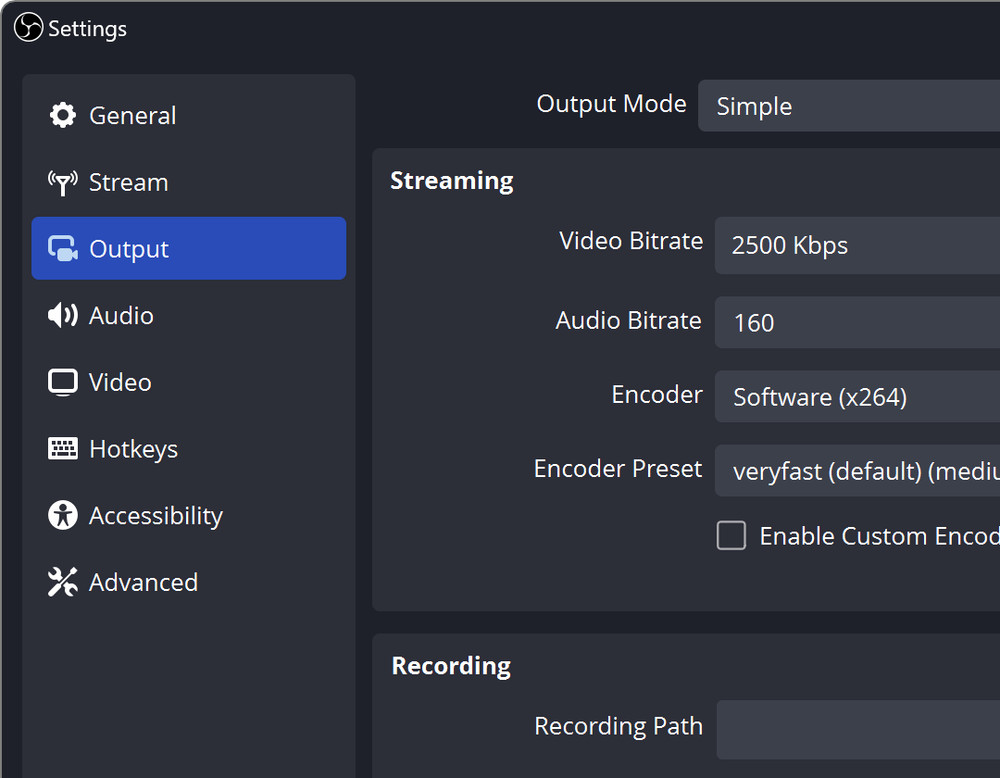This screenshot has width=1000, height=778.
Task: Click the Stream antenna icon
Action: click(62, 182)
